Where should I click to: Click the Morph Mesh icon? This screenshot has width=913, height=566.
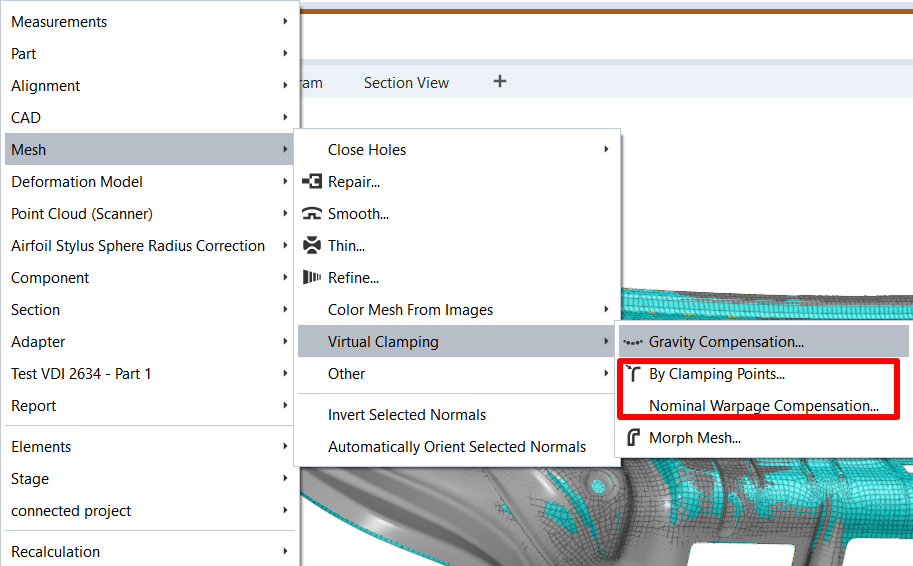click(x=632, y=438)
